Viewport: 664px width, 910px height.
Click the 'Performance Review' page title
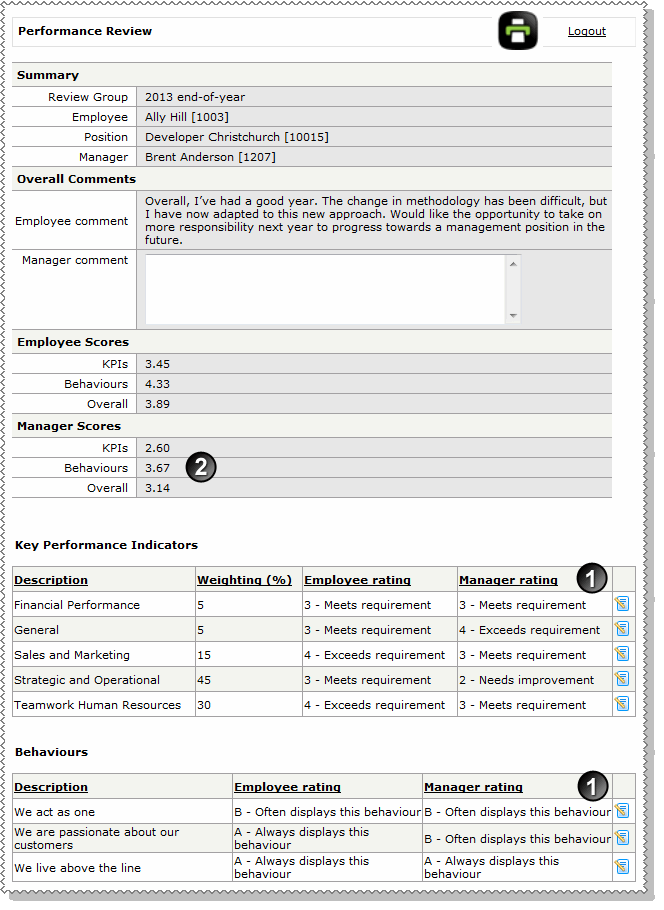(85, 31)
